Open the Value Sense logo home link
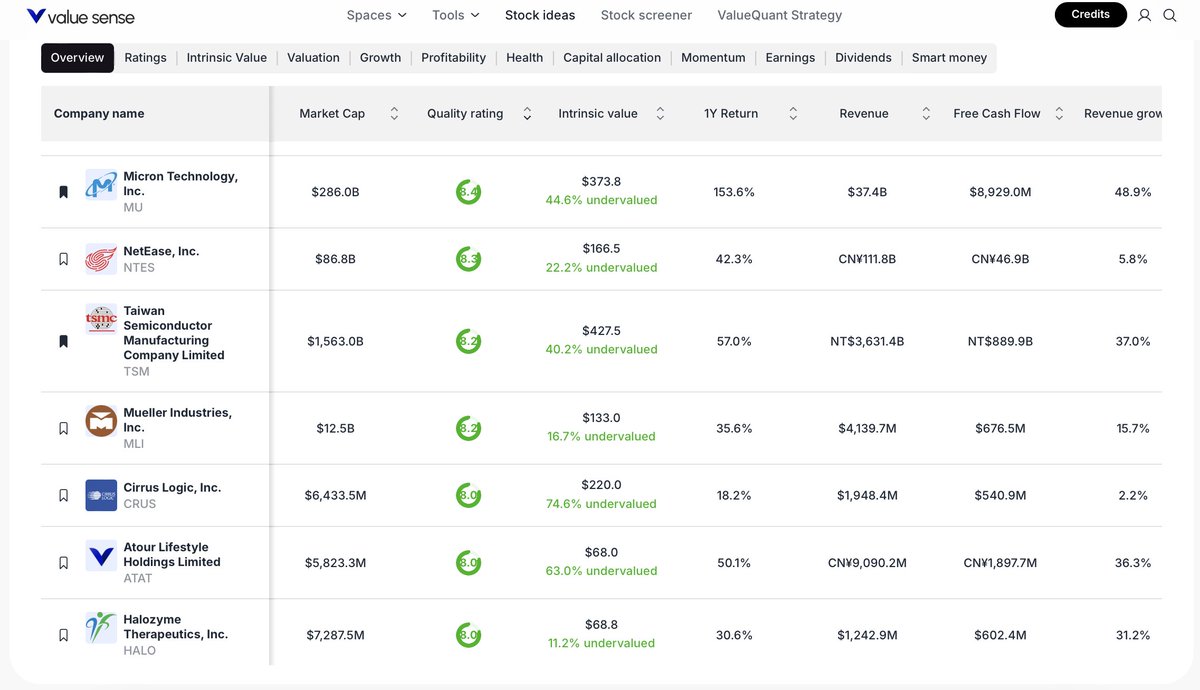Screen dimensions: 1200x690 coord(81,16)
